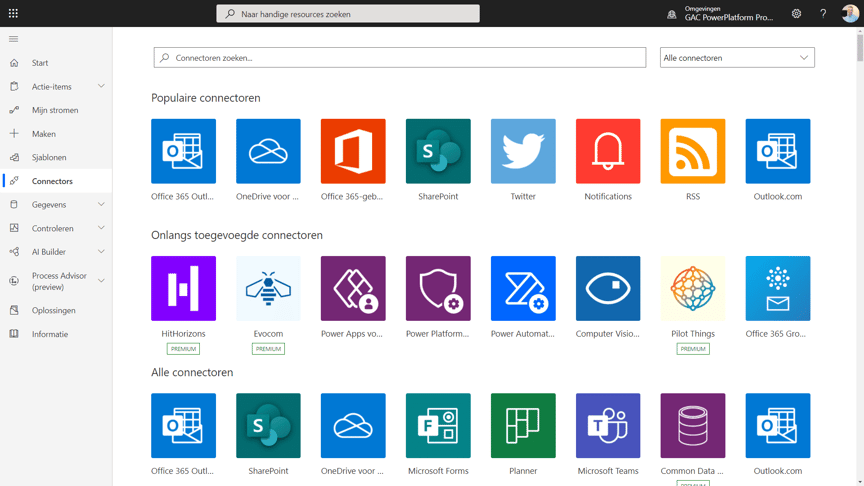Open OneDrive voor under Alle connectoren
The image size is (864, 486).
tap(353, 425)
